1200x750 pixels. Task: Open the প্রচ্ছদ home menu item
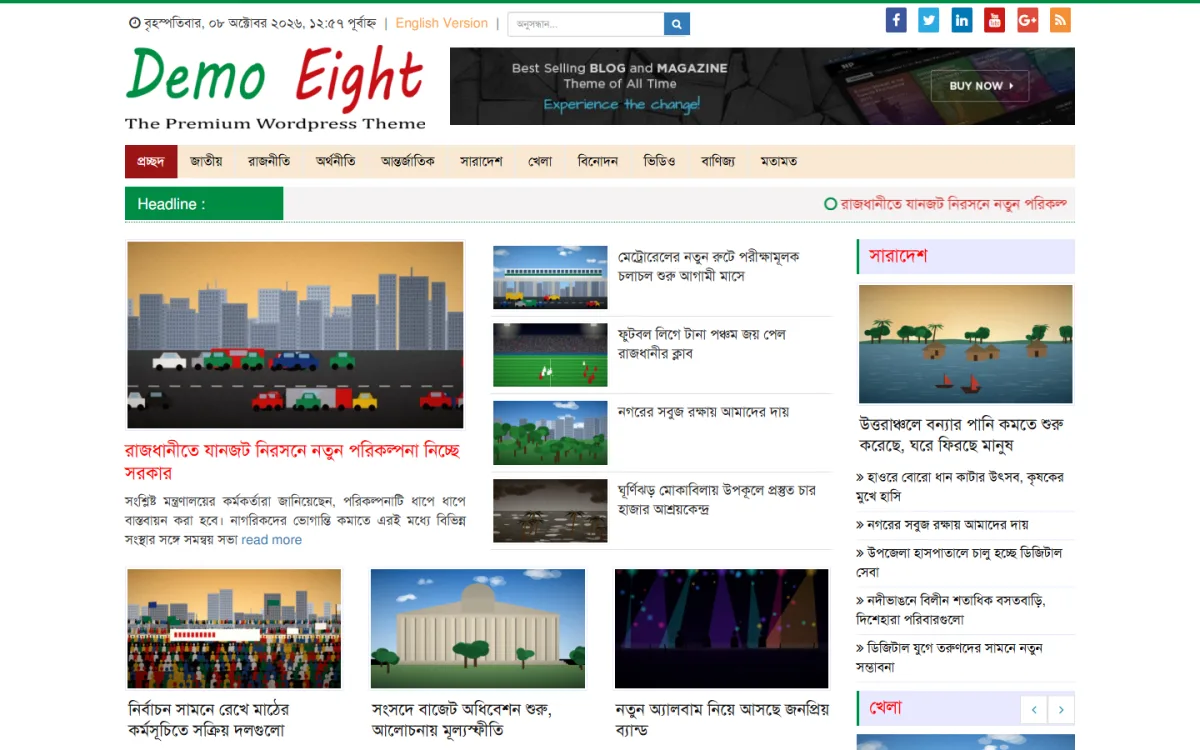(151, 161)
